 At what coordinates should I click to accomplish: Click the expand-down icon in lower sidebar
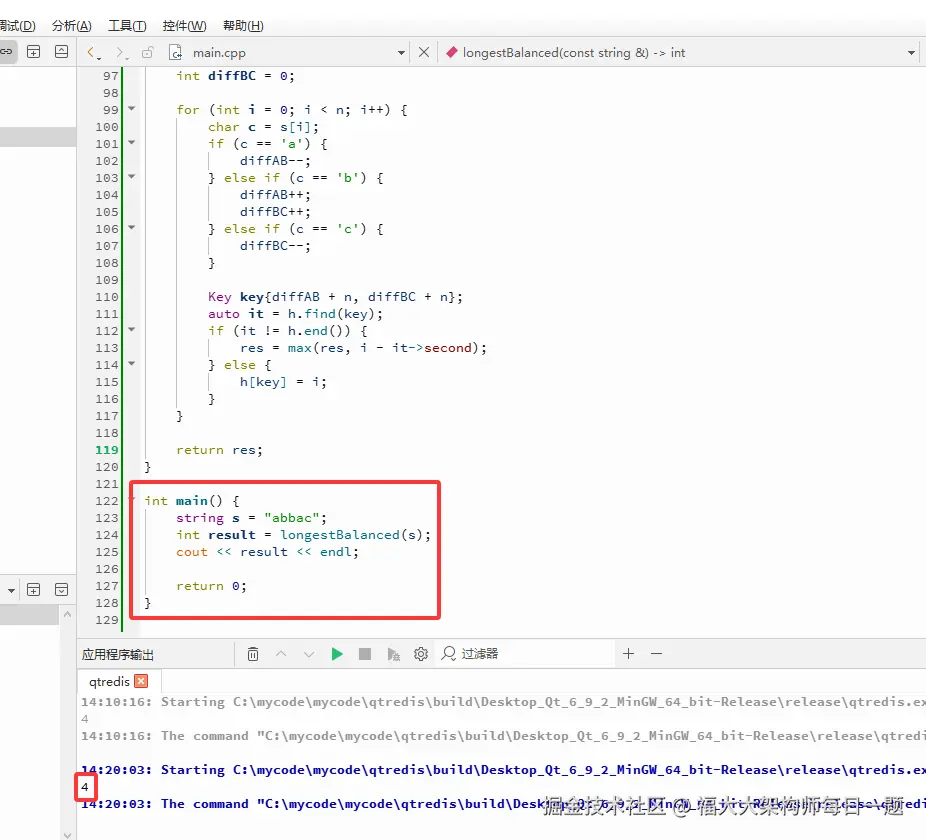(x=61, y=590)
